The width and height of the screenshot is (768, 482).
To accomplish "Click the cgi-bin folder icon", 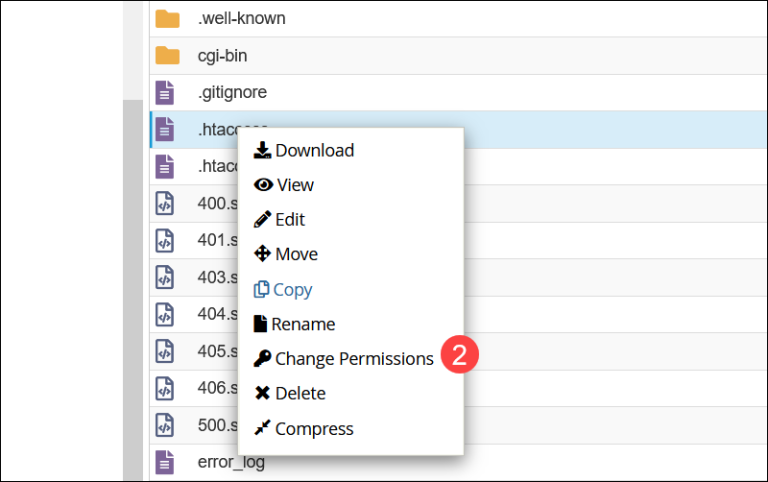I will pyautogui.click(x=166, y=55).
